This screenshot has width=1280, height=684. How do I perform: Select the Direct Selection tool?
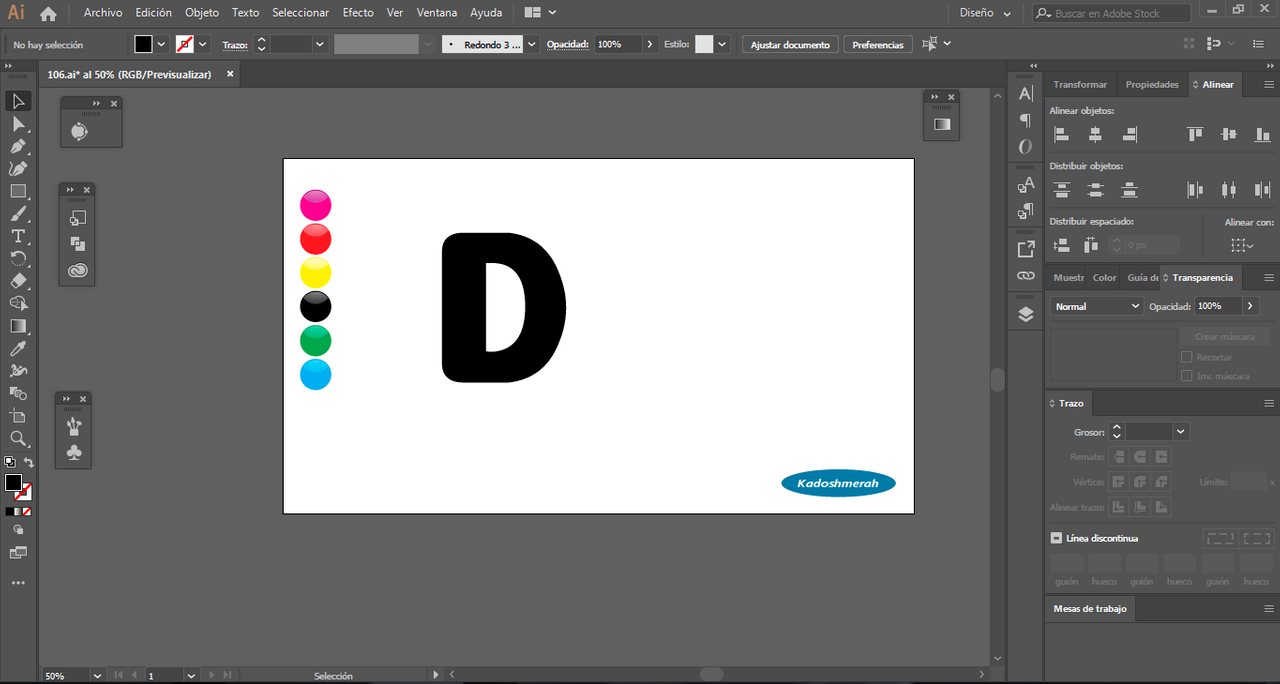pos(18,124)
